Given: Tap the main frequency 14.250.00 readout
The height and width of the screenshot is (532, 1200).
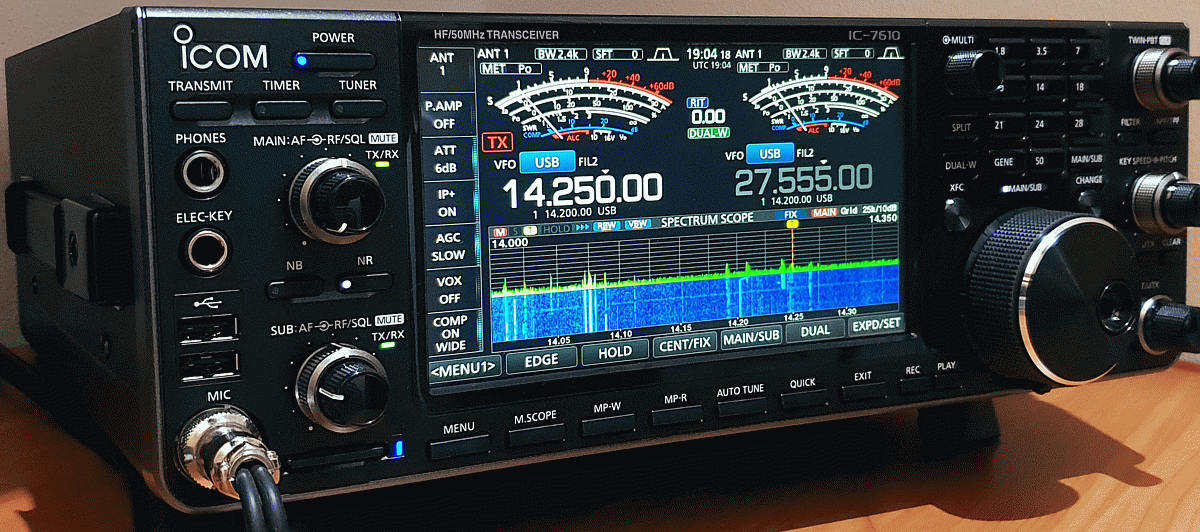Looking at the screenshot, I should click(x=581, y=191).
